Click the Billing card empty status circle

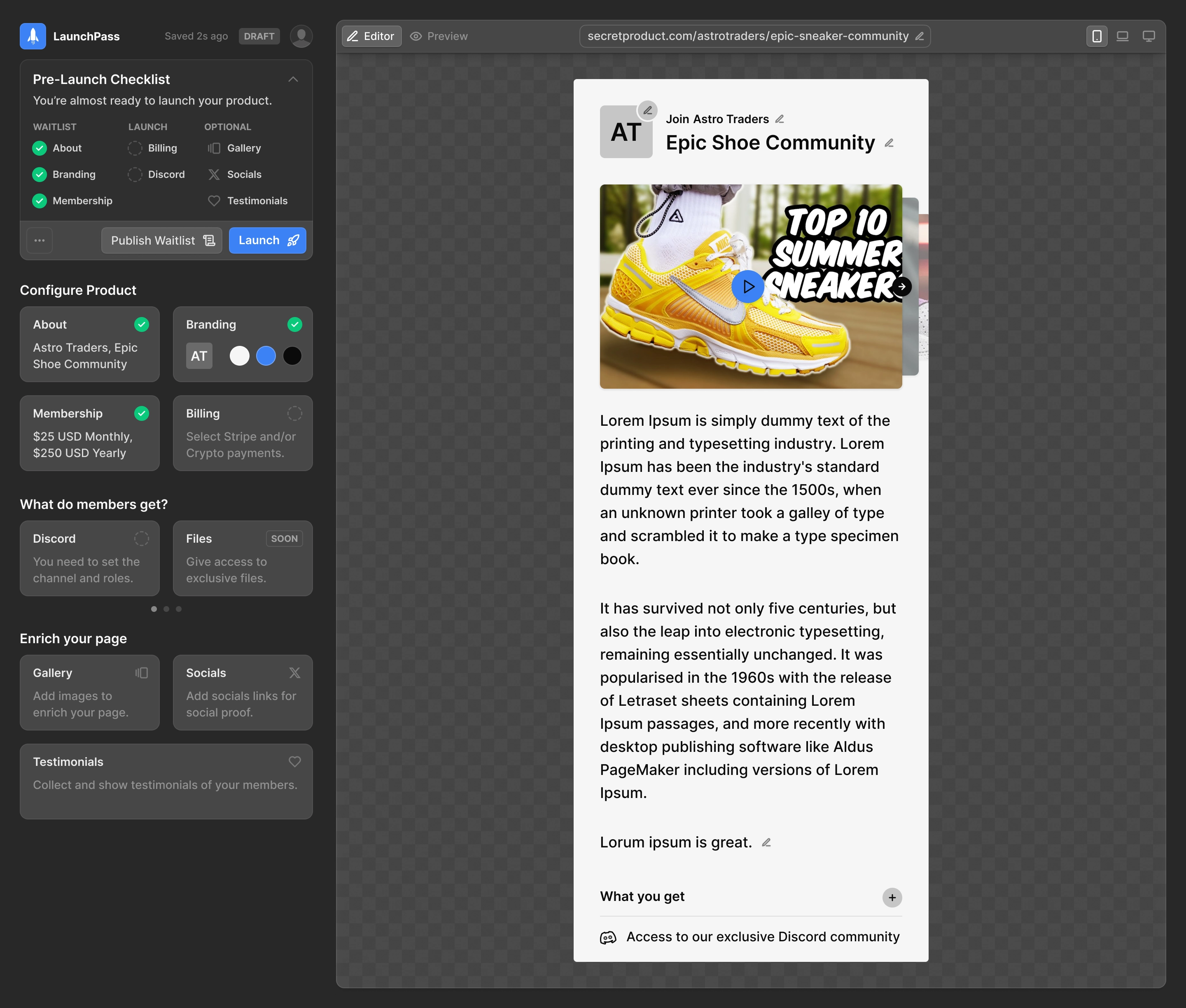[294, 413]
